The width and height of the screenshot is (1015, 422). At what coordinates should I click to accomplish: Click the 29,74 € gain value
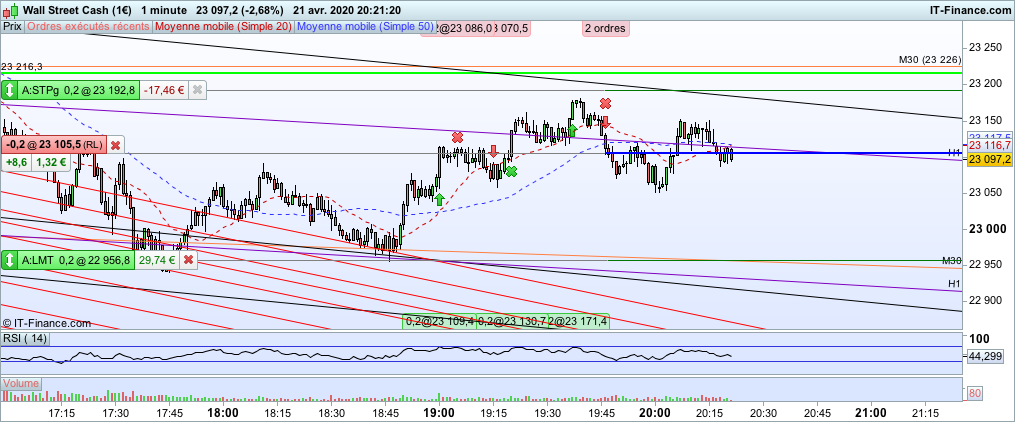[157, 260]
